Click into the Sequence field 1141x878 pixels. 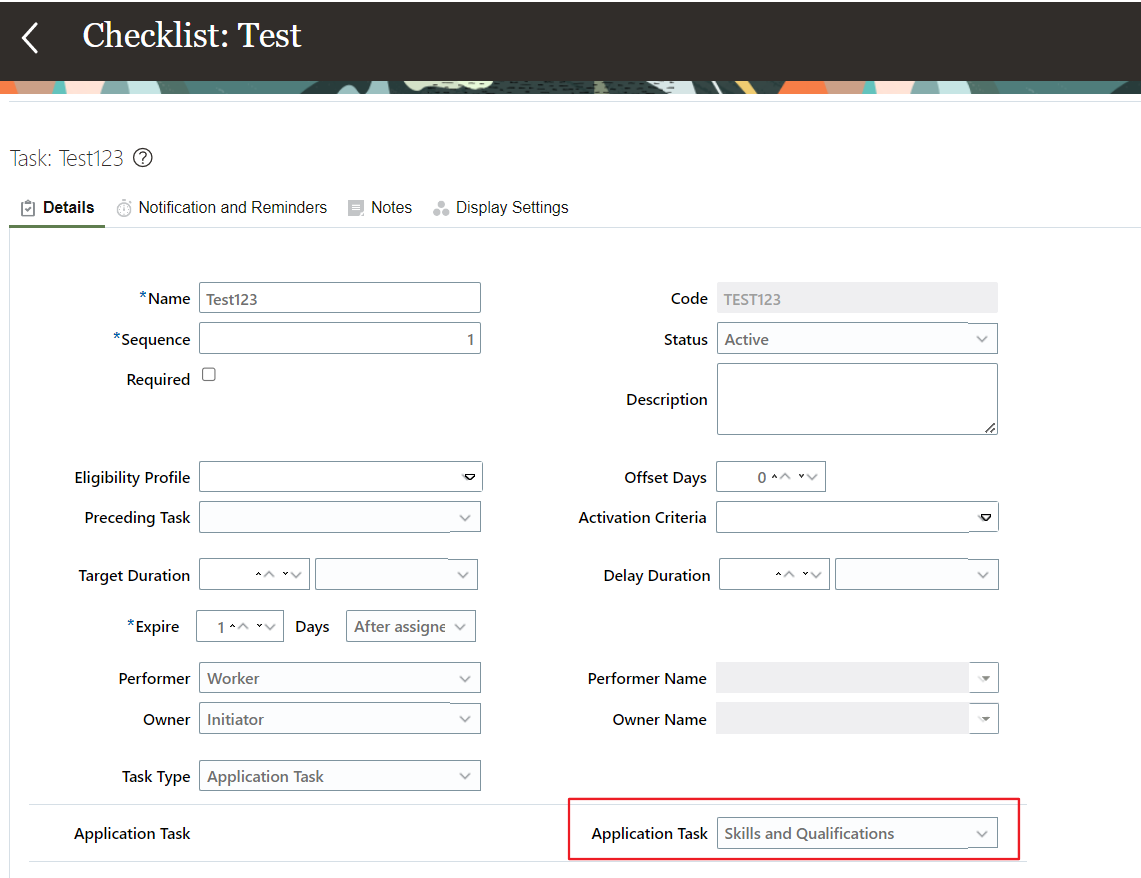click(x=340, y=338)
